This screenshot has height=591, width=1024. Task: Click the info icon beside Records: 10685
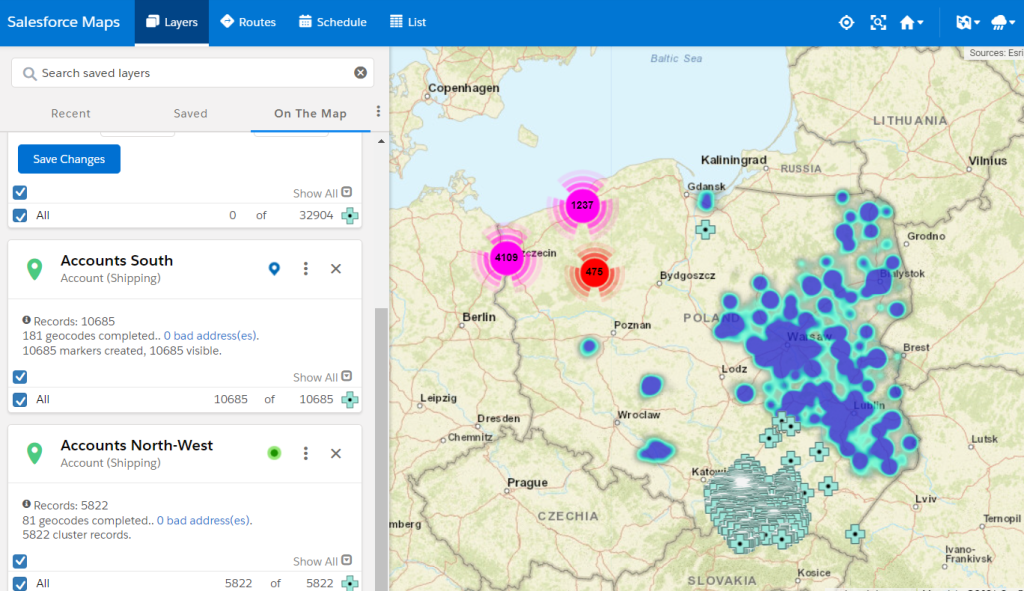tap(26, 320)
